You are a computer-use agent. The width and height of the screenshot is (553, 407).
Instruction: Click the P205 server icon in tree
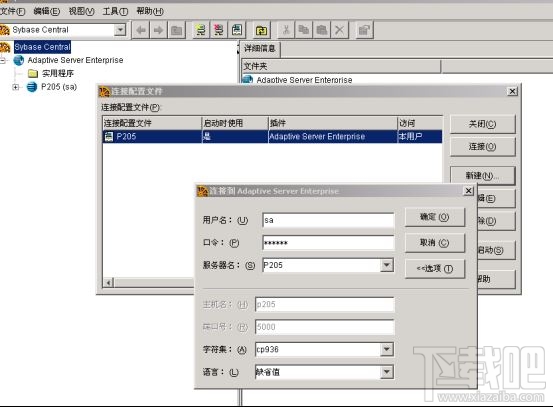[32, 87]
